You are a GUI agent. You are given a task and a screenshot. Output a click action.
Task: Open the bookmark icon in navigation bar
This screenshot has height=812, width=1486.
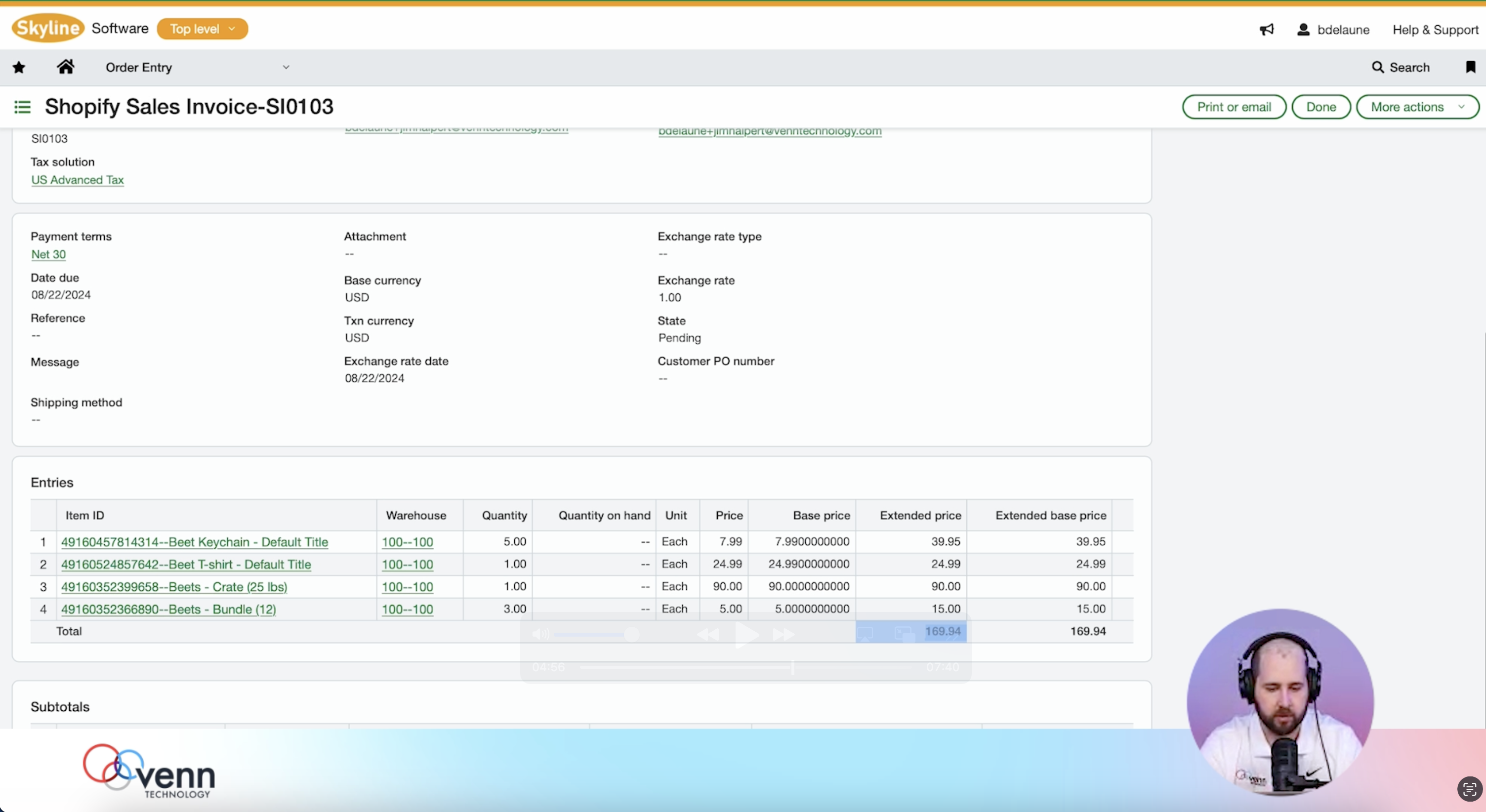coord(1470,68)
